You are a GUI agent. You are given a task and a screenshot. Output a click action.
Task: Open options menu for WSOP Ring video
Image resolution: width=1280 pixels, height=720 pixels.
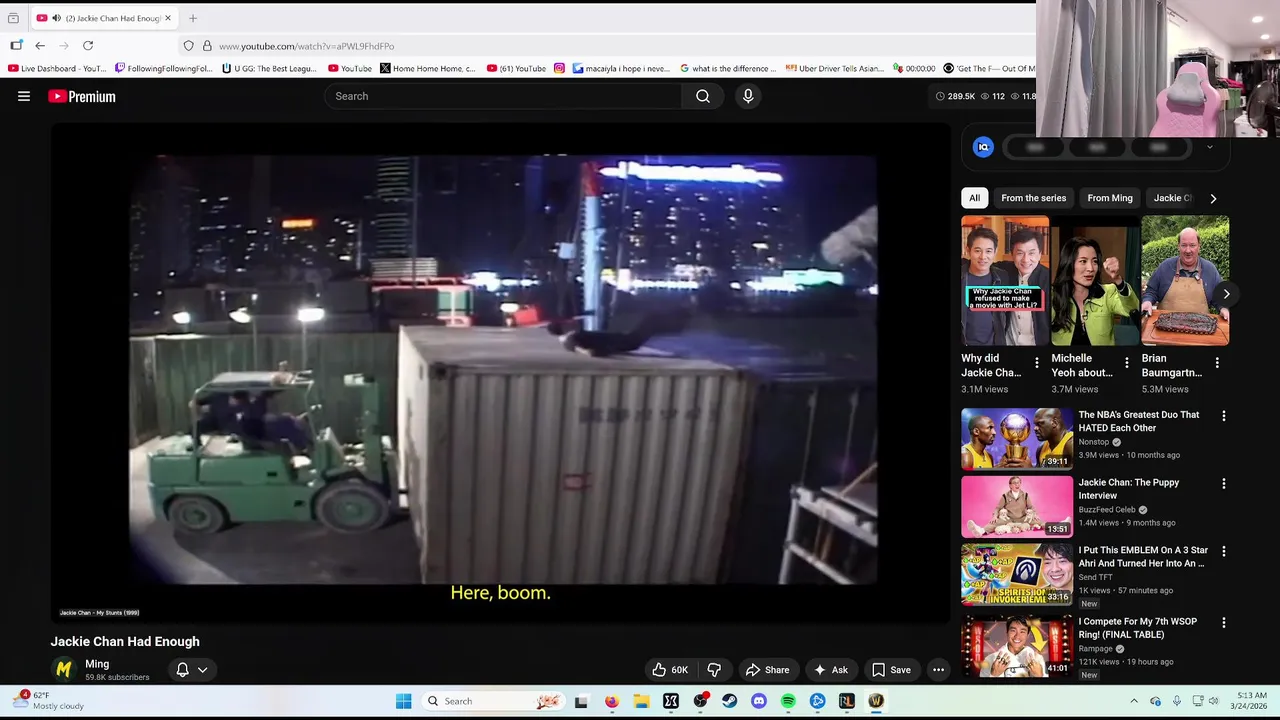(x=1223, y=623)
